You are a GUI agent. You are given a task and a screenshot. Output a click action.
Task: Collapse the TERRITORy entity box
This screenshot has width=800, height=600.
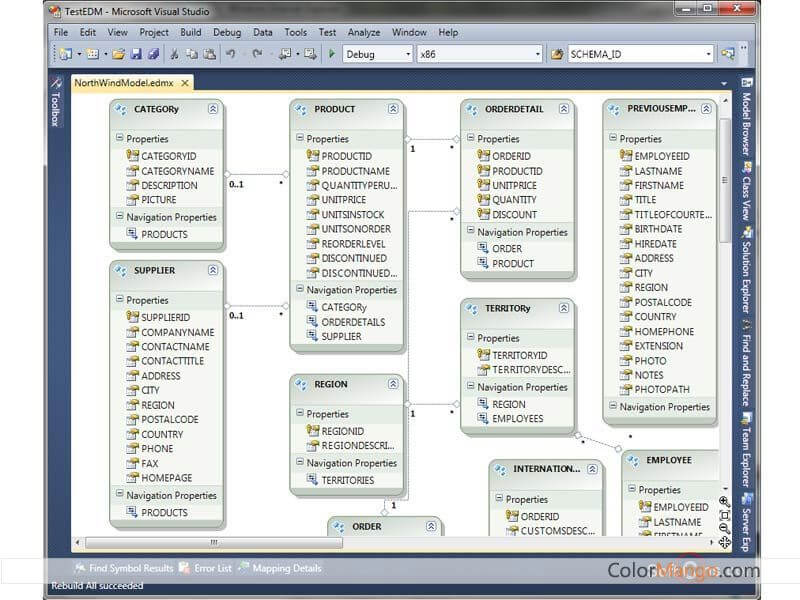tap(564, 308)
